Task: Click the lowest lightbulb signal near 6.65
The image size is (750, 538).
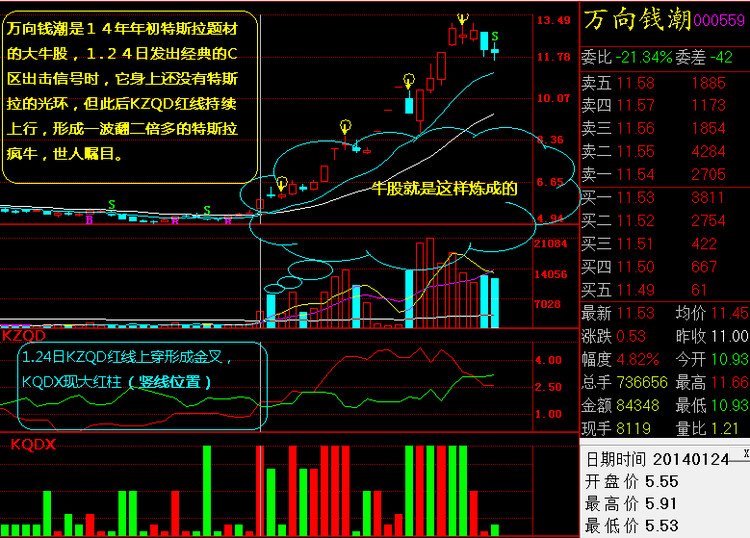Action: (282, 183)
